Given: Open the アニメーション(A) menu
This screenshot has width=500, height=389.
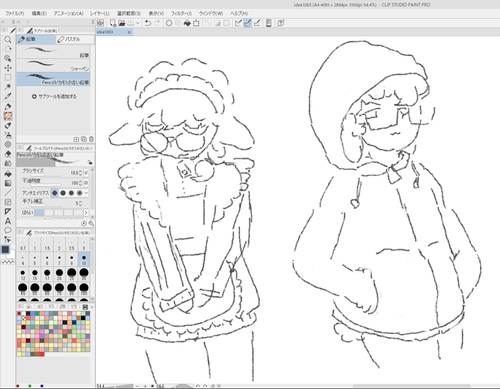Looking at the screenshot, I should (x=68, y=14).
